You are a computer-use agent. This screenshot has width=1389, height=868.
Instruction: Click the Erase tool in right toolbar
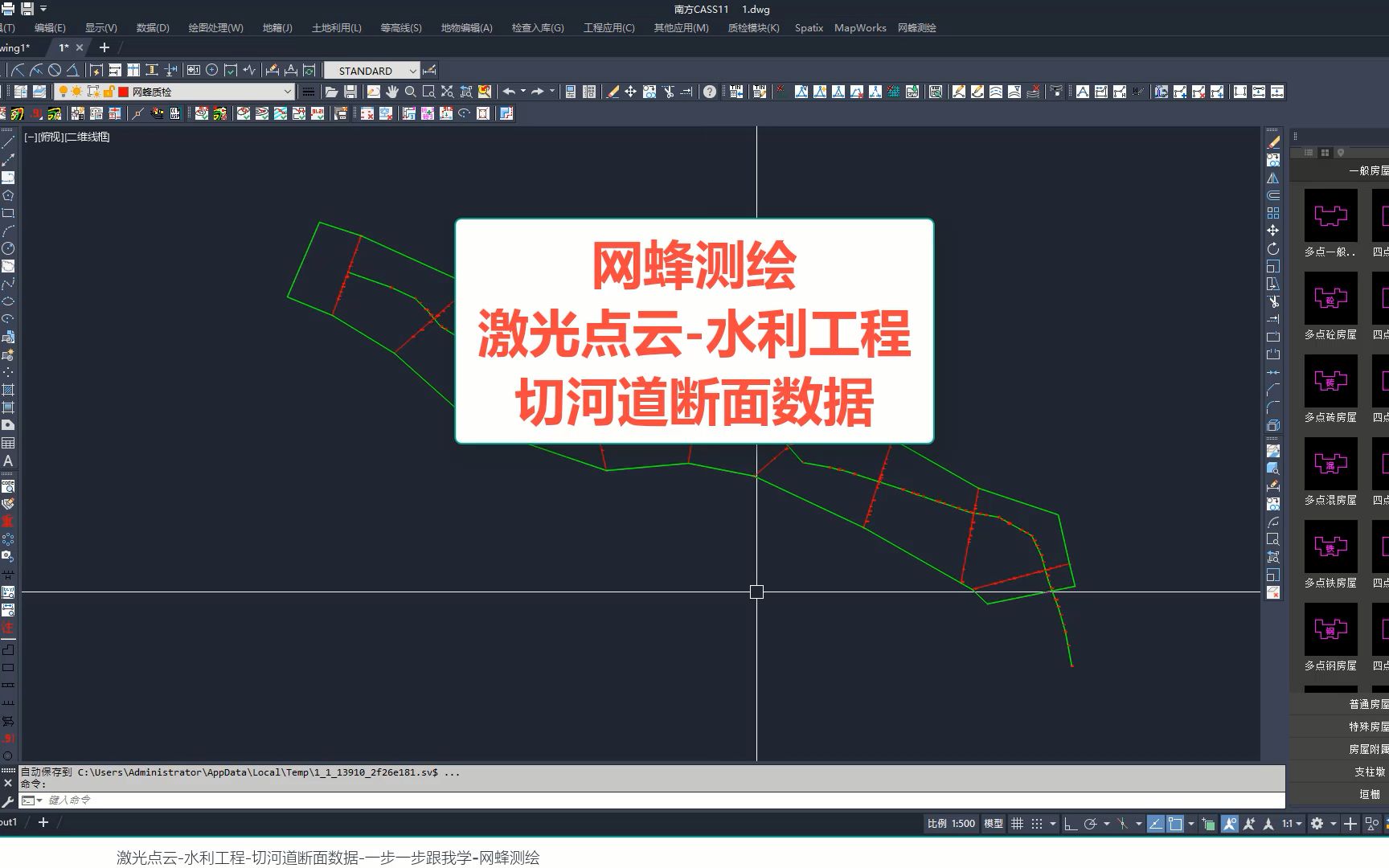(x=1273, y=142)
